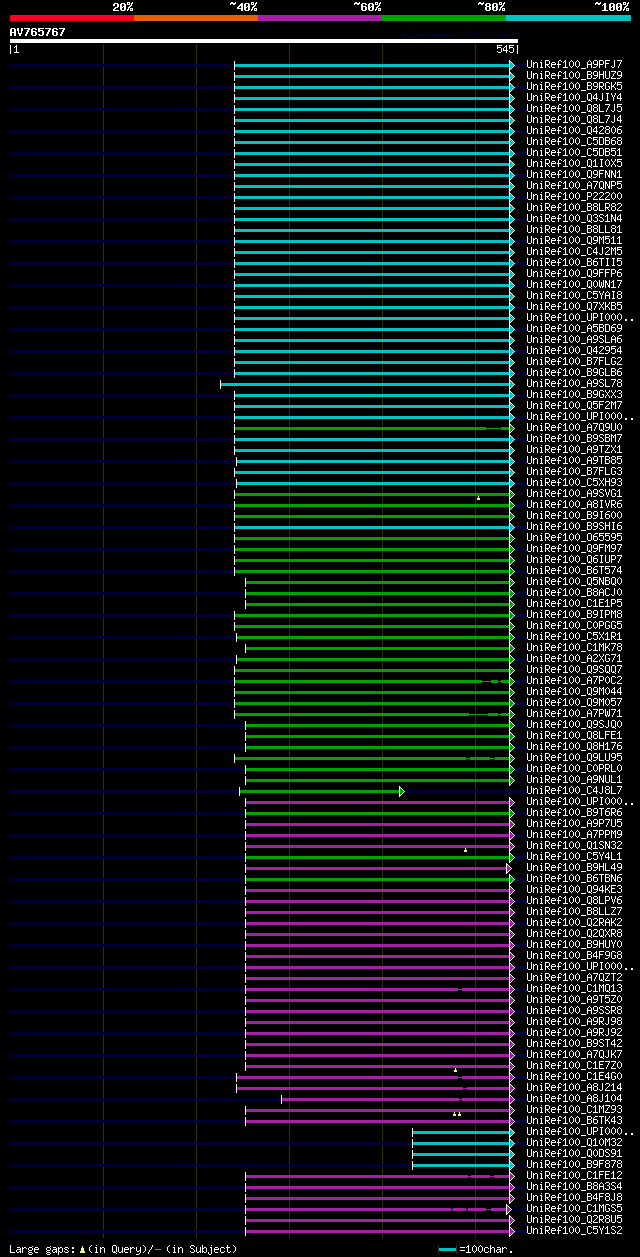Select the UniRef100_C5X1R1 label
The width and height of the screenshot is (640, 1257).
pos(574,636)
